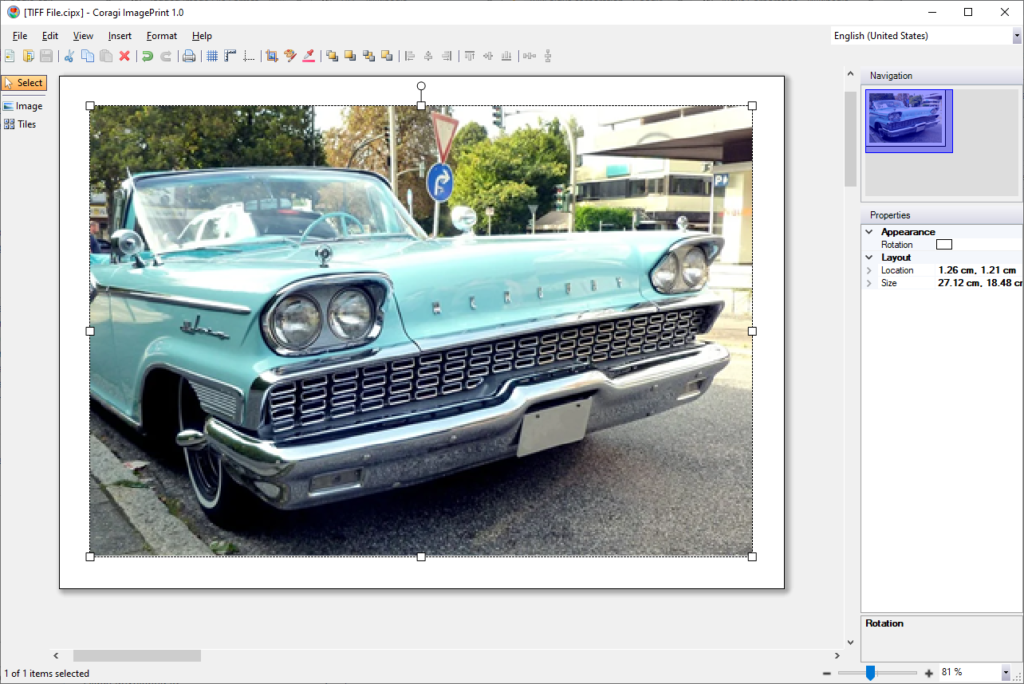Click the Distribute horizontally icon
Screen dimensions: 1024x684
(x=530, y=56)
